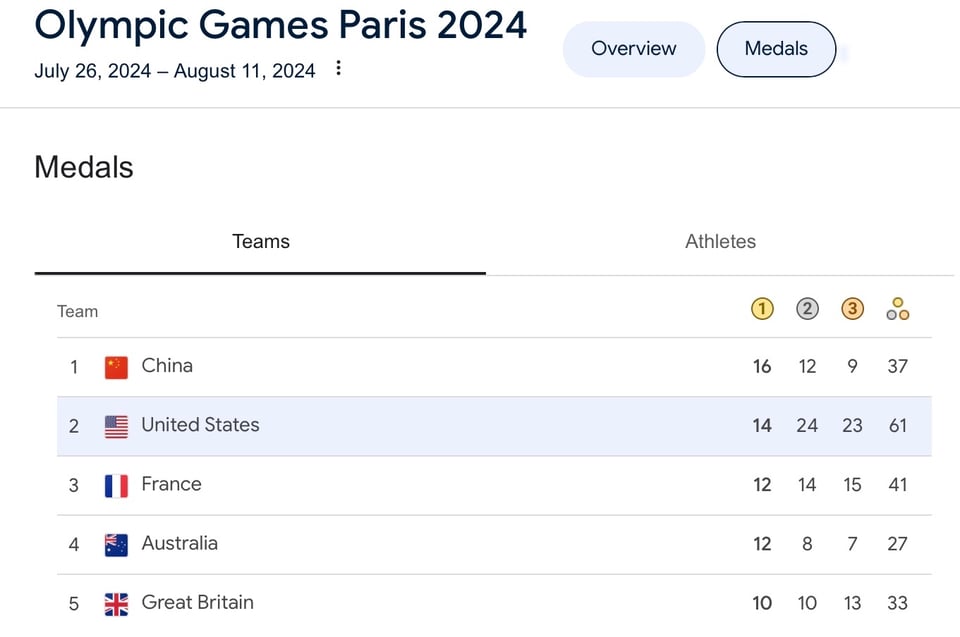Image resolution: width=960 pixels, height=637 pixels.
Task: Click the total medals column icon
Action: (897, 309)
